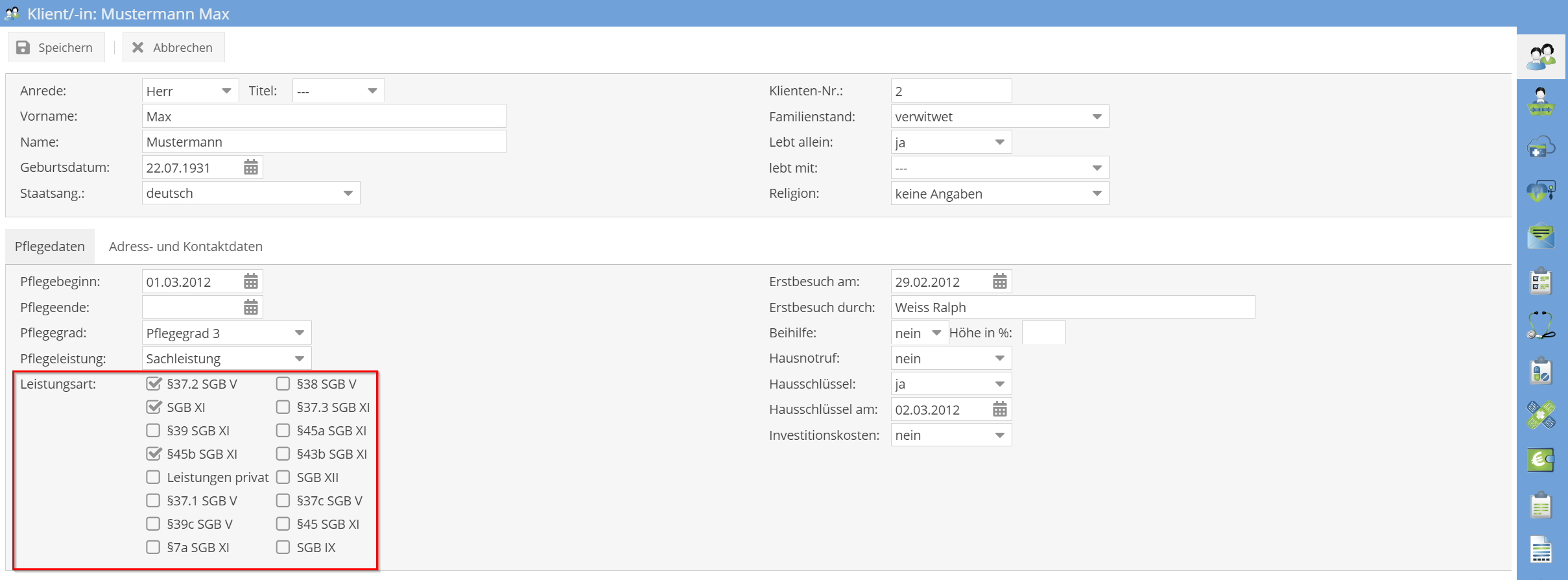The height and width of the screenshot is (580, 1568).
Task: Open the medication pills clipboard icon
Action: pos(1541,370)
